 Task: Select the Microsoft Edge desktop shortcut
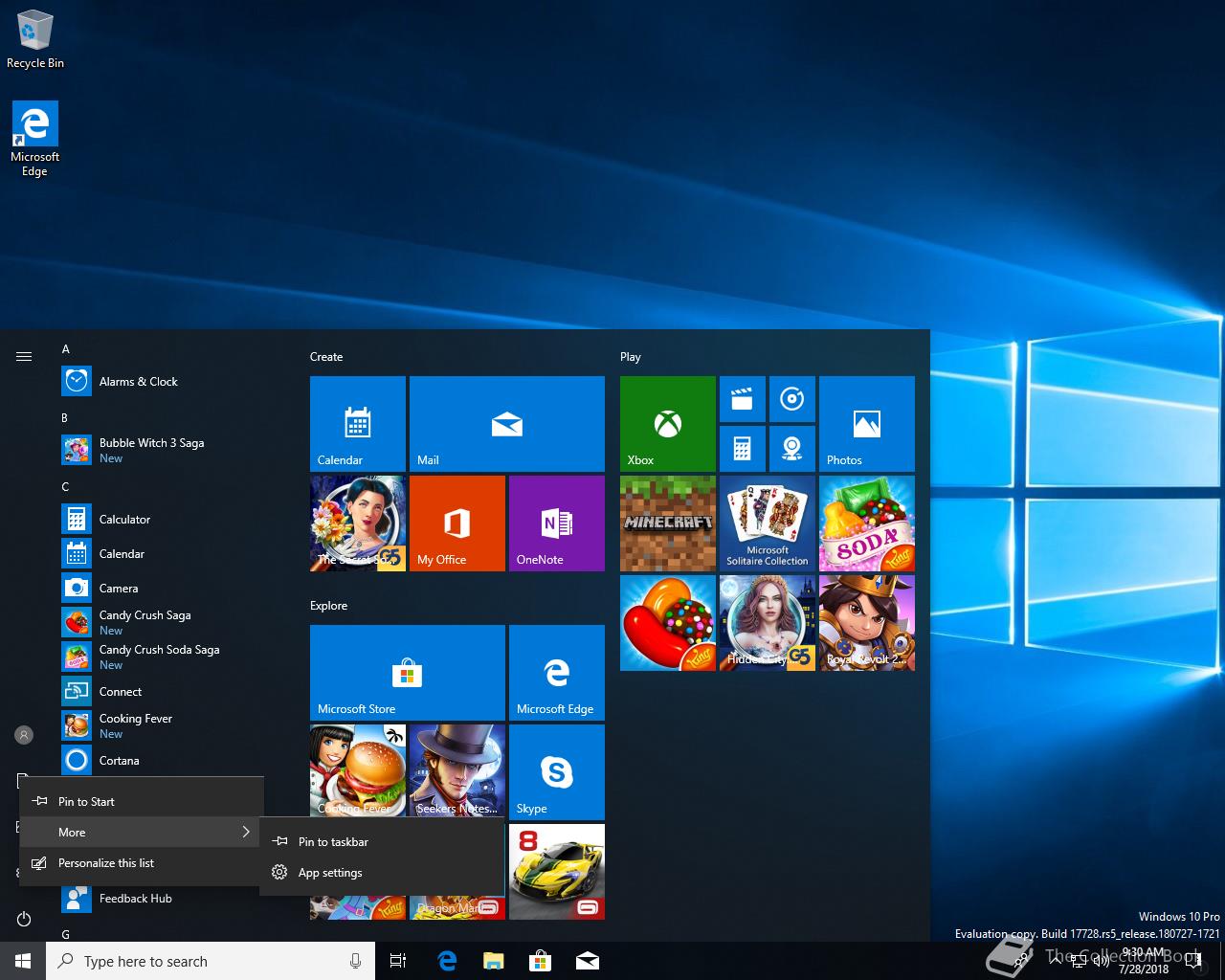[x=35, y=139]
